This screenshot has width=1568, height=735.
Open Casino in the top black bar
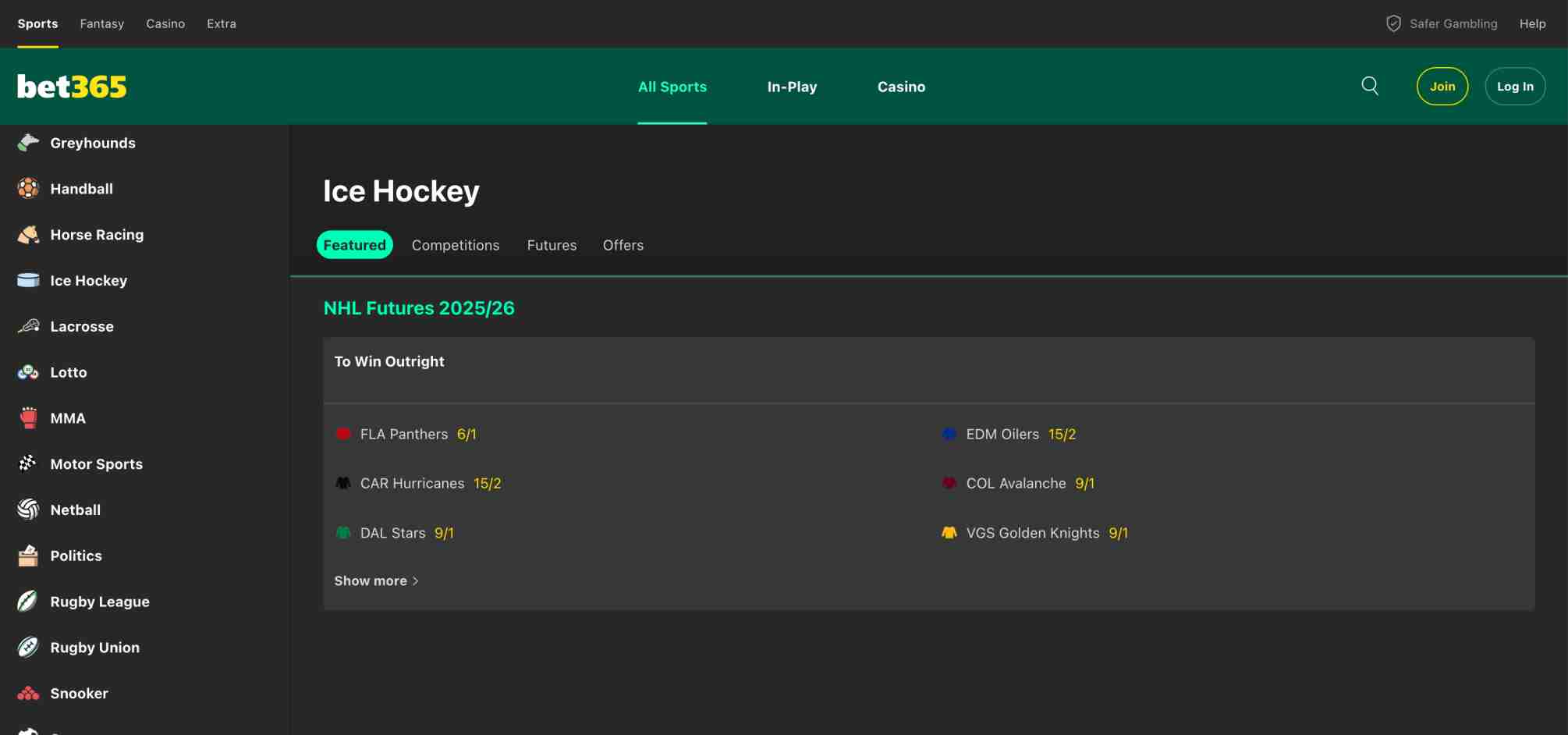[165, 23]
